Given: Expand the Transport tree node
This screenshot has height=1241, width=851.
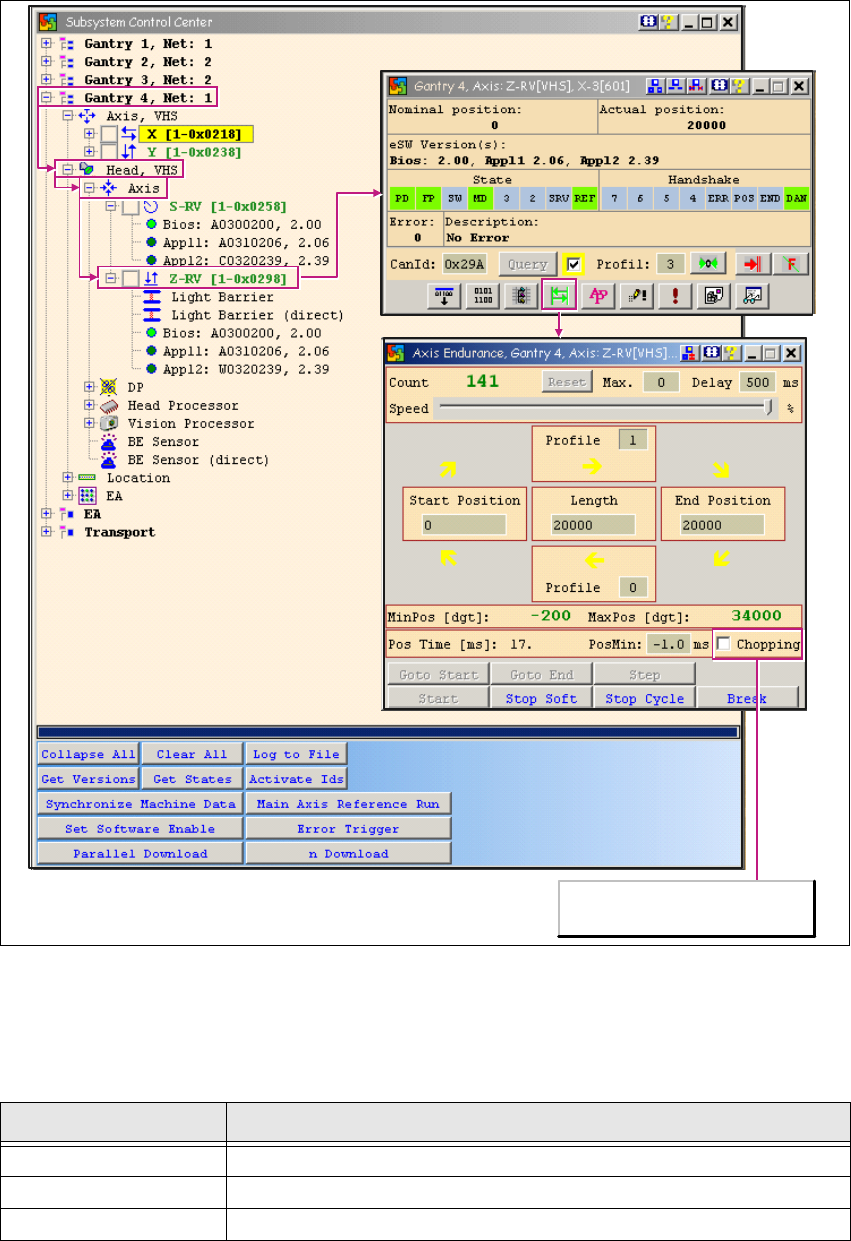Looking at the screenshot, I should (x=46, y=532).
